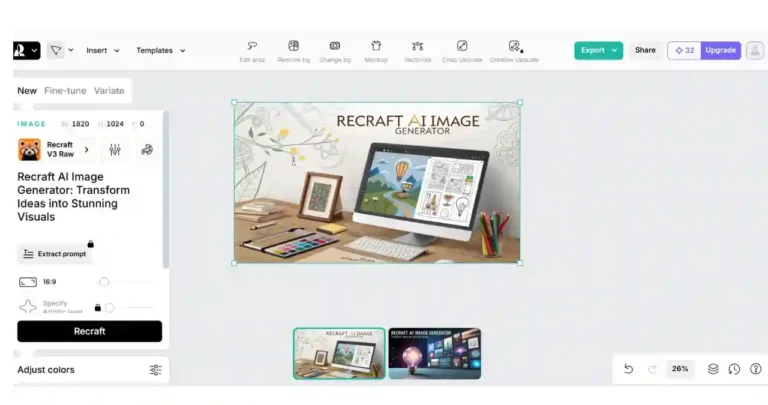Open the Recraft logo main menu
768x405 pixels.
click(x=26, y=50)
